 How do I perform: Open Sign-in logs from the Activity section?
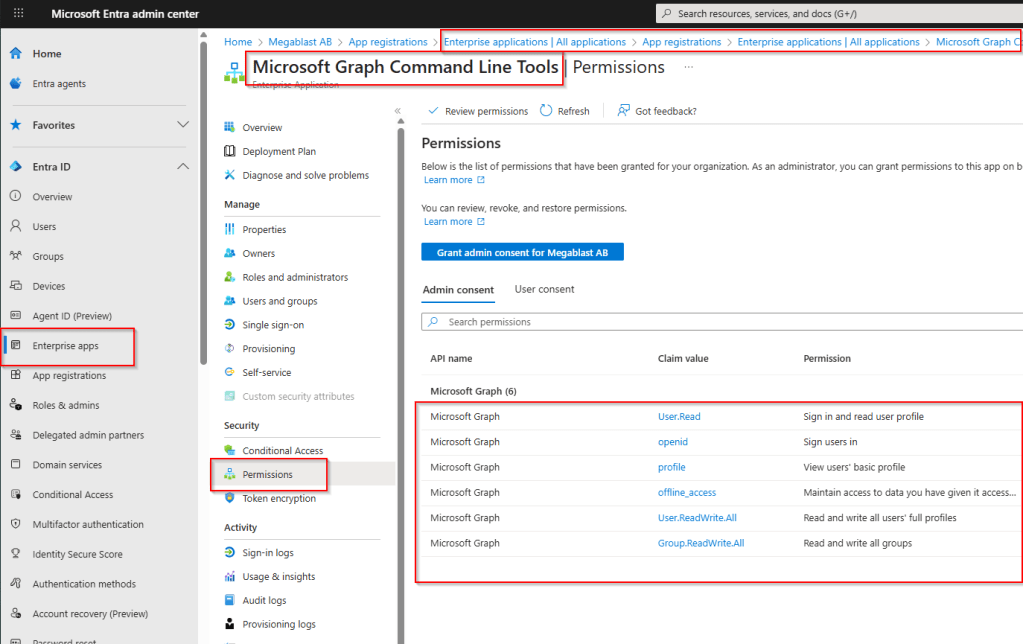pyautogui.click(x=231, y=552)
